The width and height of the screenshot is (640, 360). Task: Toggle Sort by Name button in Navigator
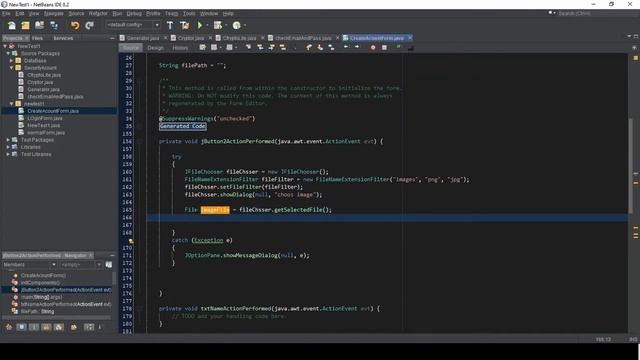[x=89, y=327]
